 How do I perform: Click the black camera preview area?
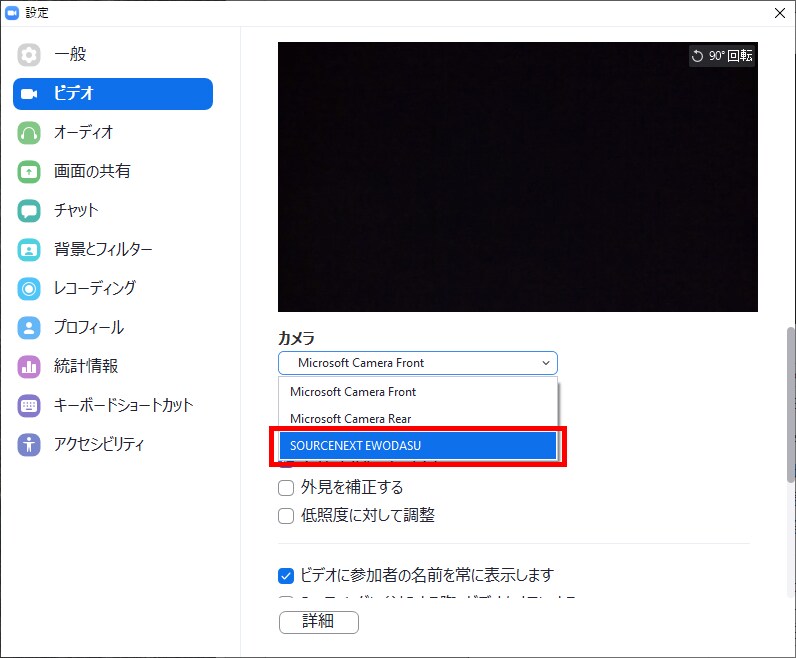click(x=518, y=177)
